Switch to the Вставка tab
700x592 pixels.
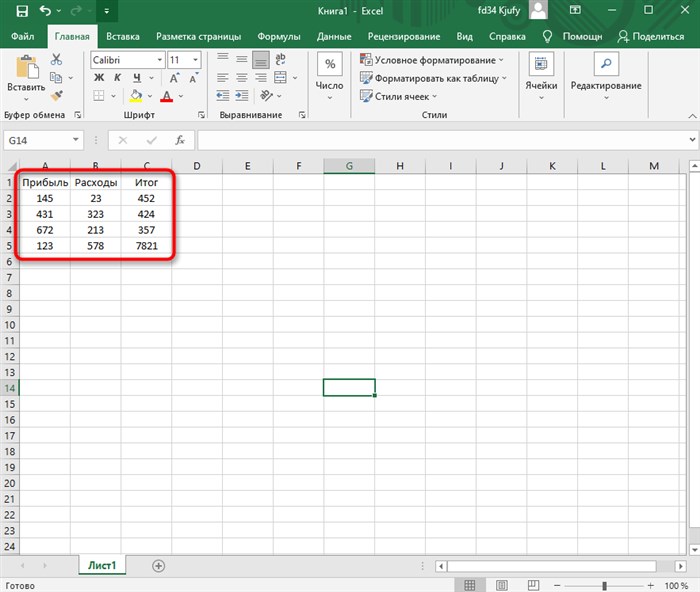(123, 37)
